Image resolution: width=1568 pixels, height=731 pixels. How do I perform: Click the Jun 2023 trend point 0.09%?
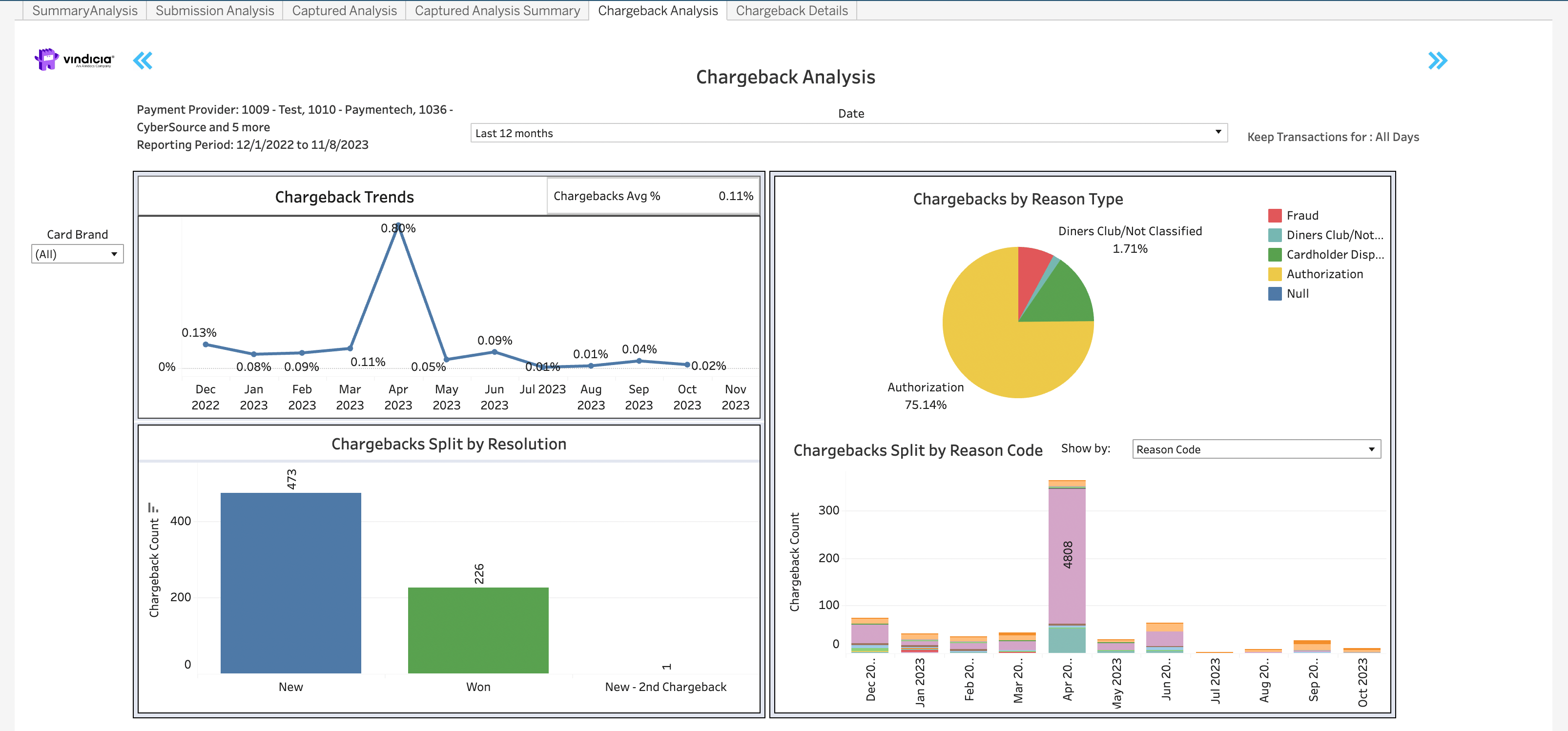point(494,352)
